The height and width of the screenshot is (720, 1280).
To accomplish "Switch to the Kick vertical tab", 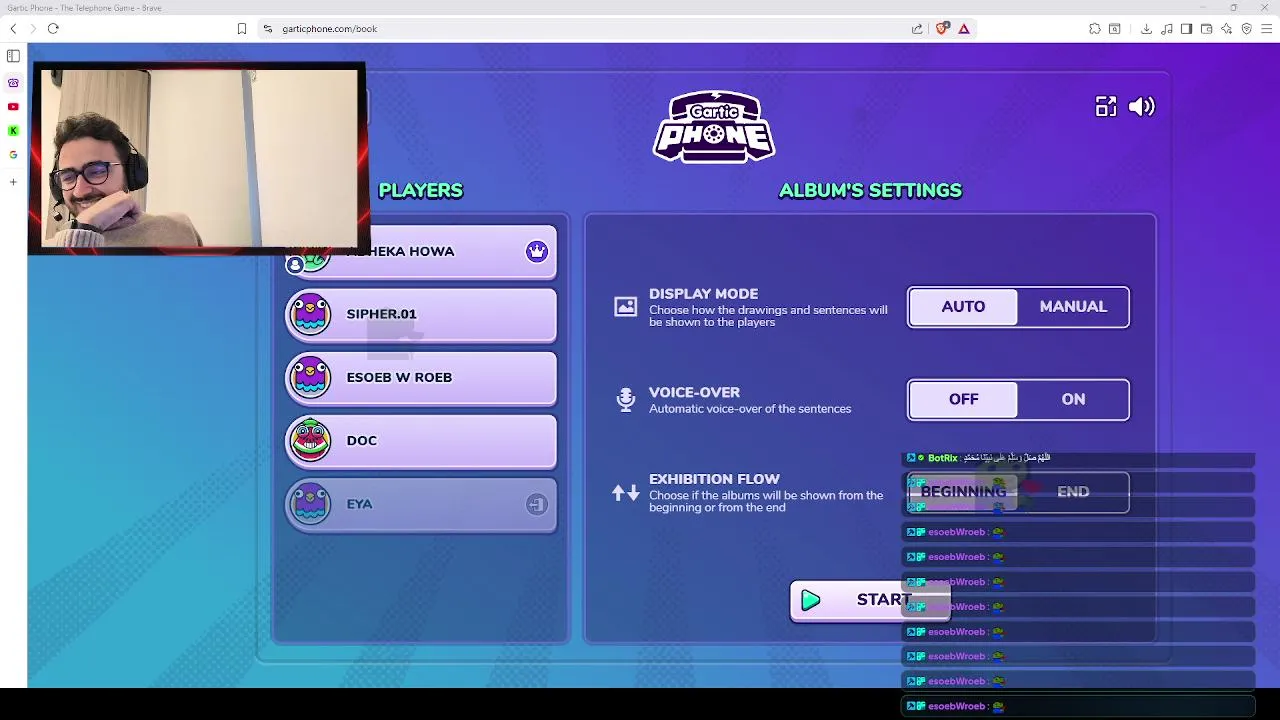I will tap(13, 130).
